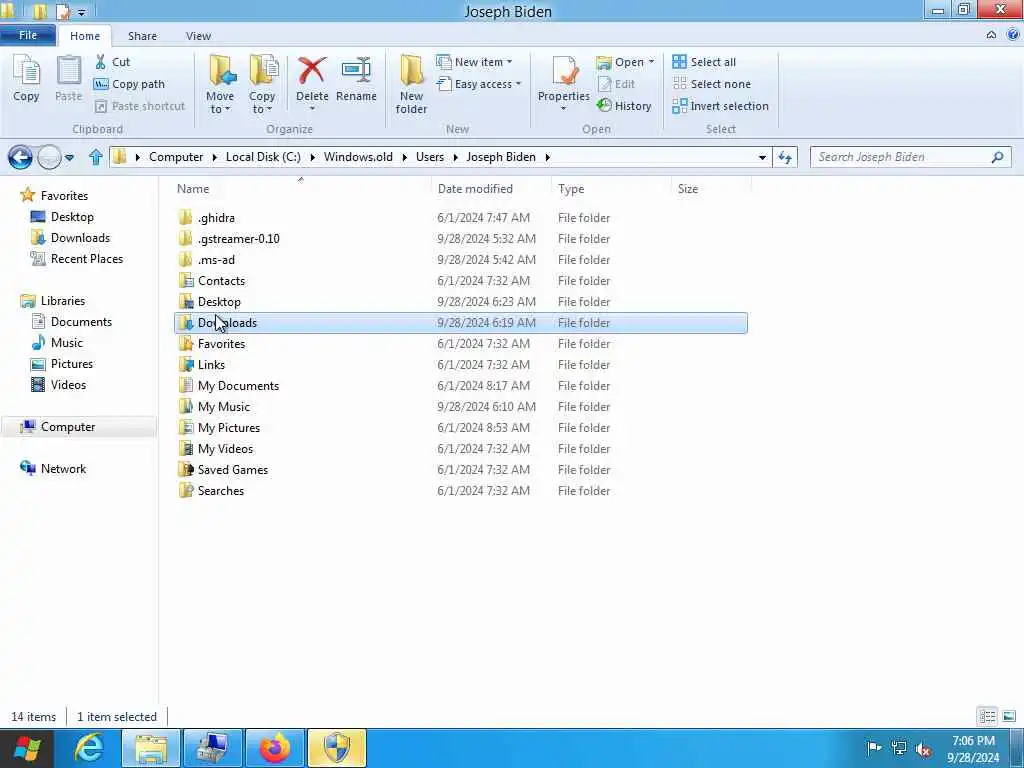Image resolution: width=1024 pixels, height=768 pixels.
Task: Cut the selected item with scissors icon
Action: tap(112, 62)
